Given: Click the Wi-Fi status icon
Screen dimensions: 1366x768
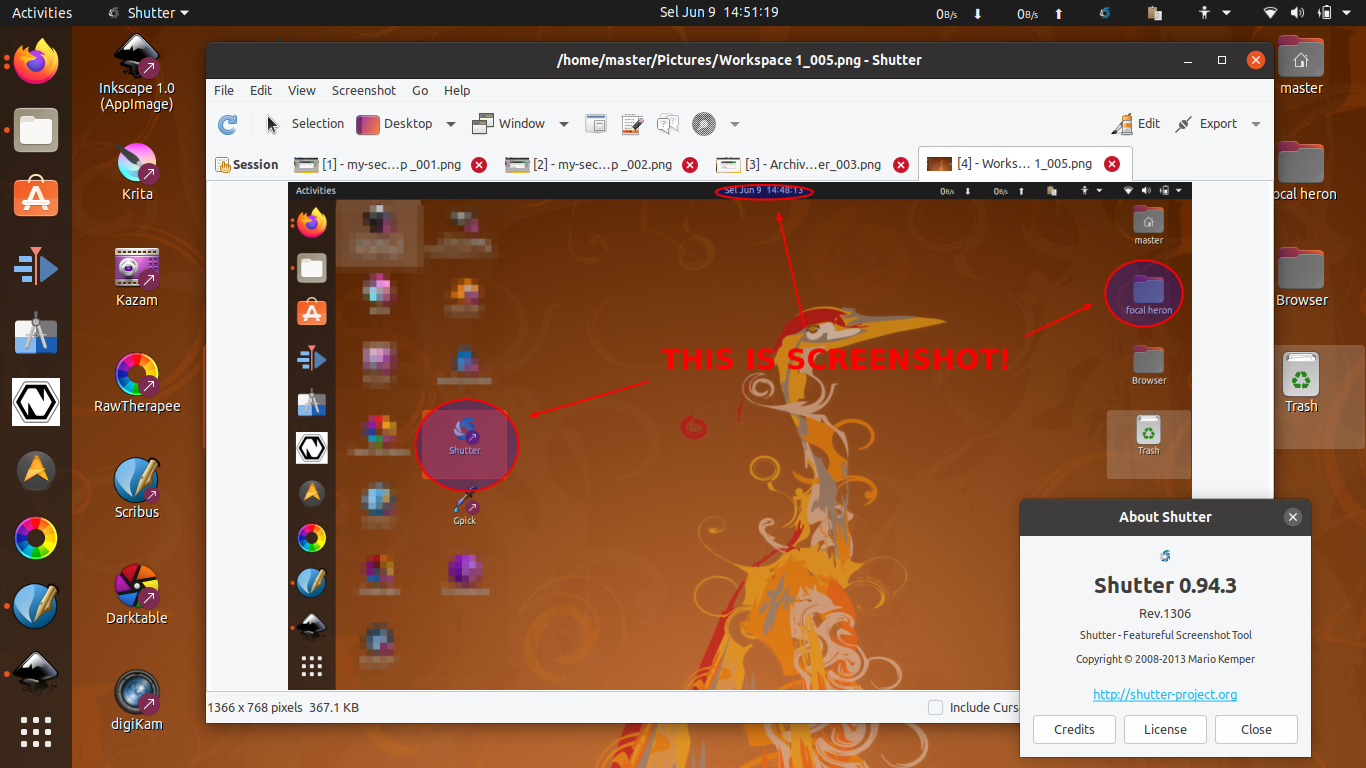Looking at the screenshot, I should 1271,13.
